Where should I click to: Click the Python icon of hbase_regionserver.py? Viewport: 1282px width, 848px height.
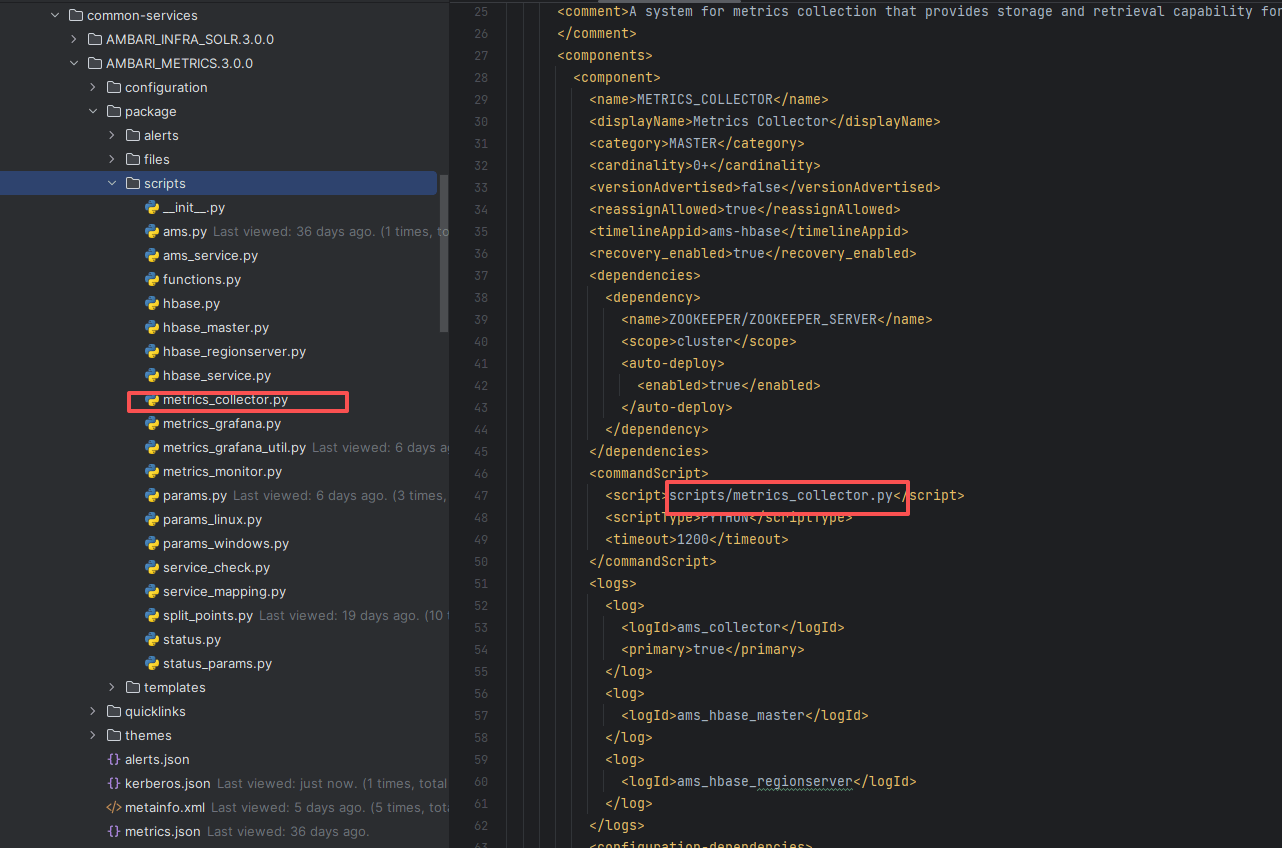point(152,352)
